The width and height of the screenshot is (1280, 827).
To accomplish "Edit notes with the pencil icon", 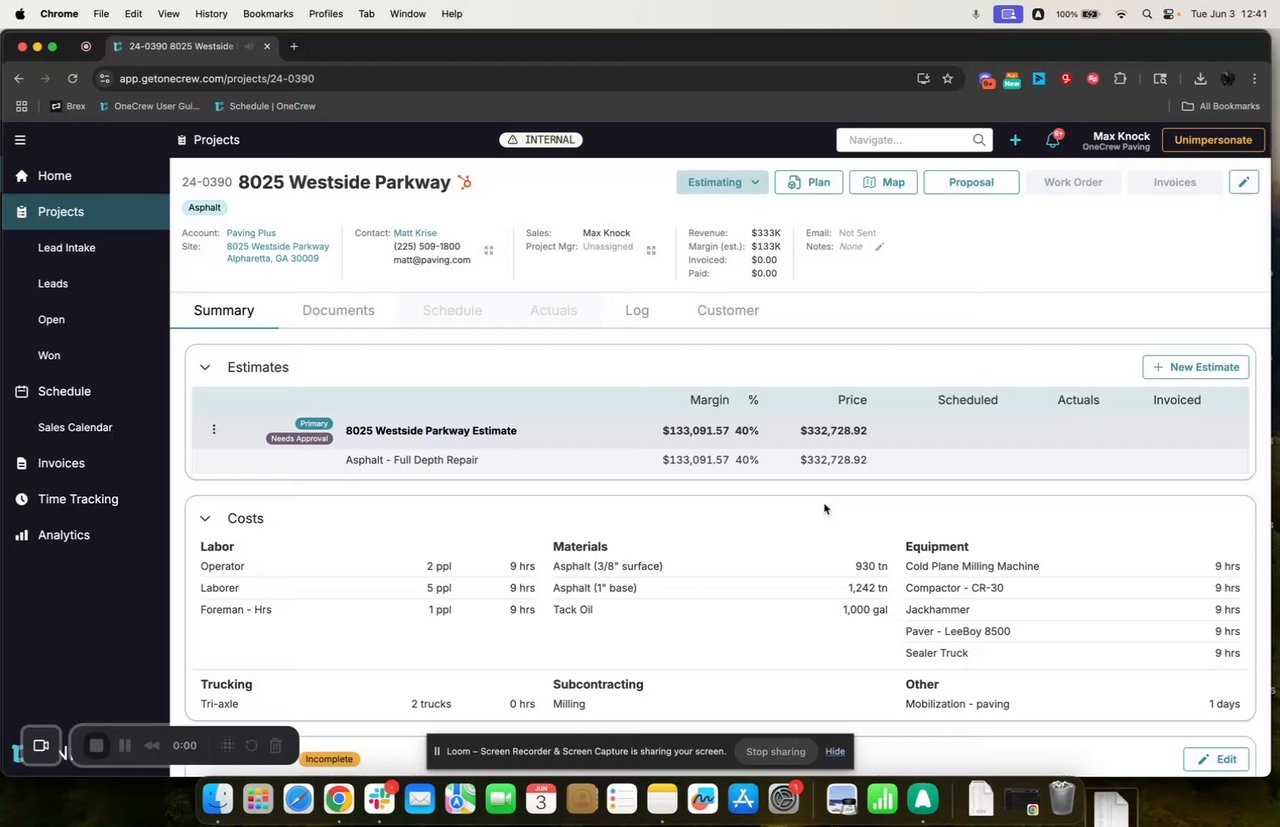I will pyautogui.click(x=880, y=247).
